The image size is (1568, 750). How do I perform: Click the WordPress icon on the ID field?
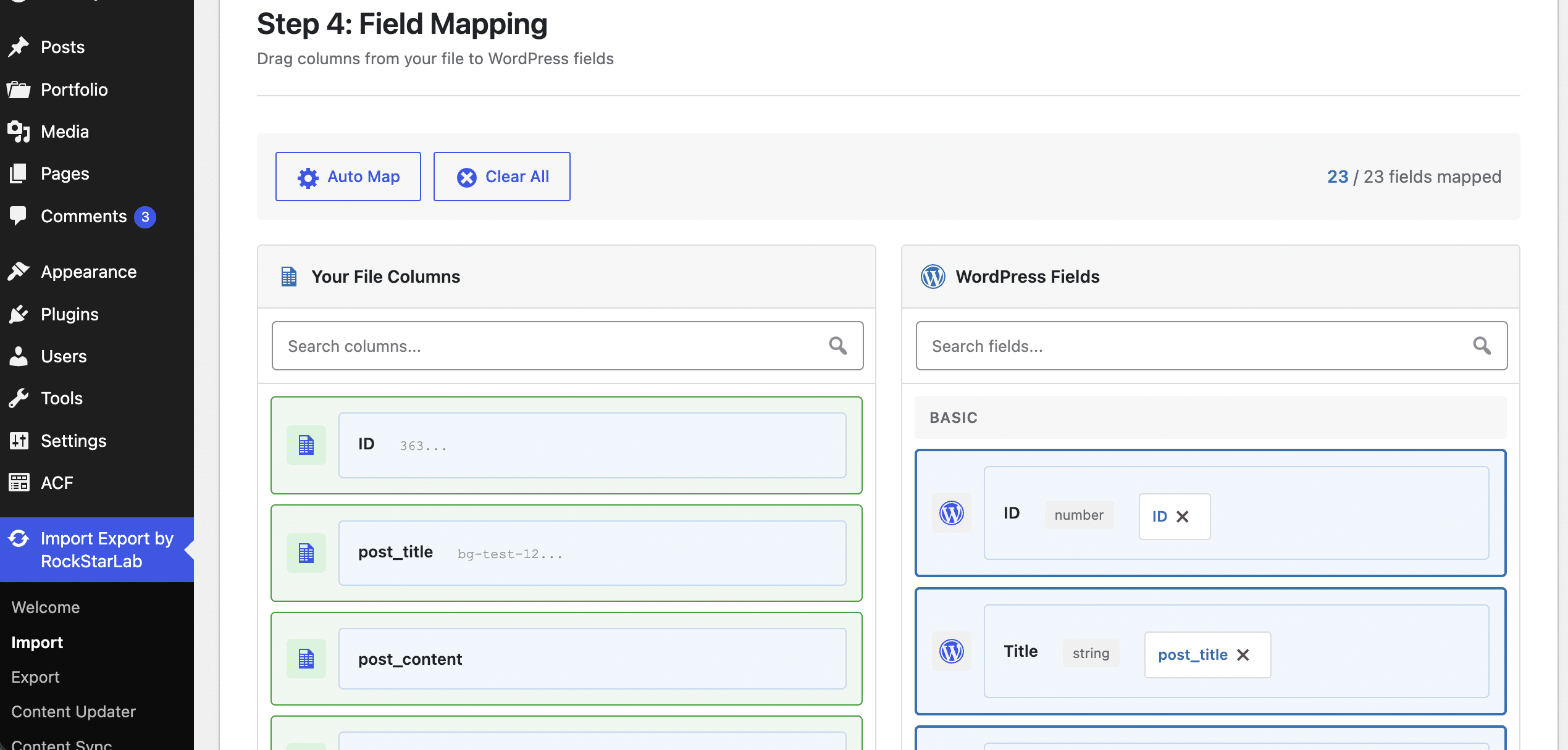coord(952,513)
